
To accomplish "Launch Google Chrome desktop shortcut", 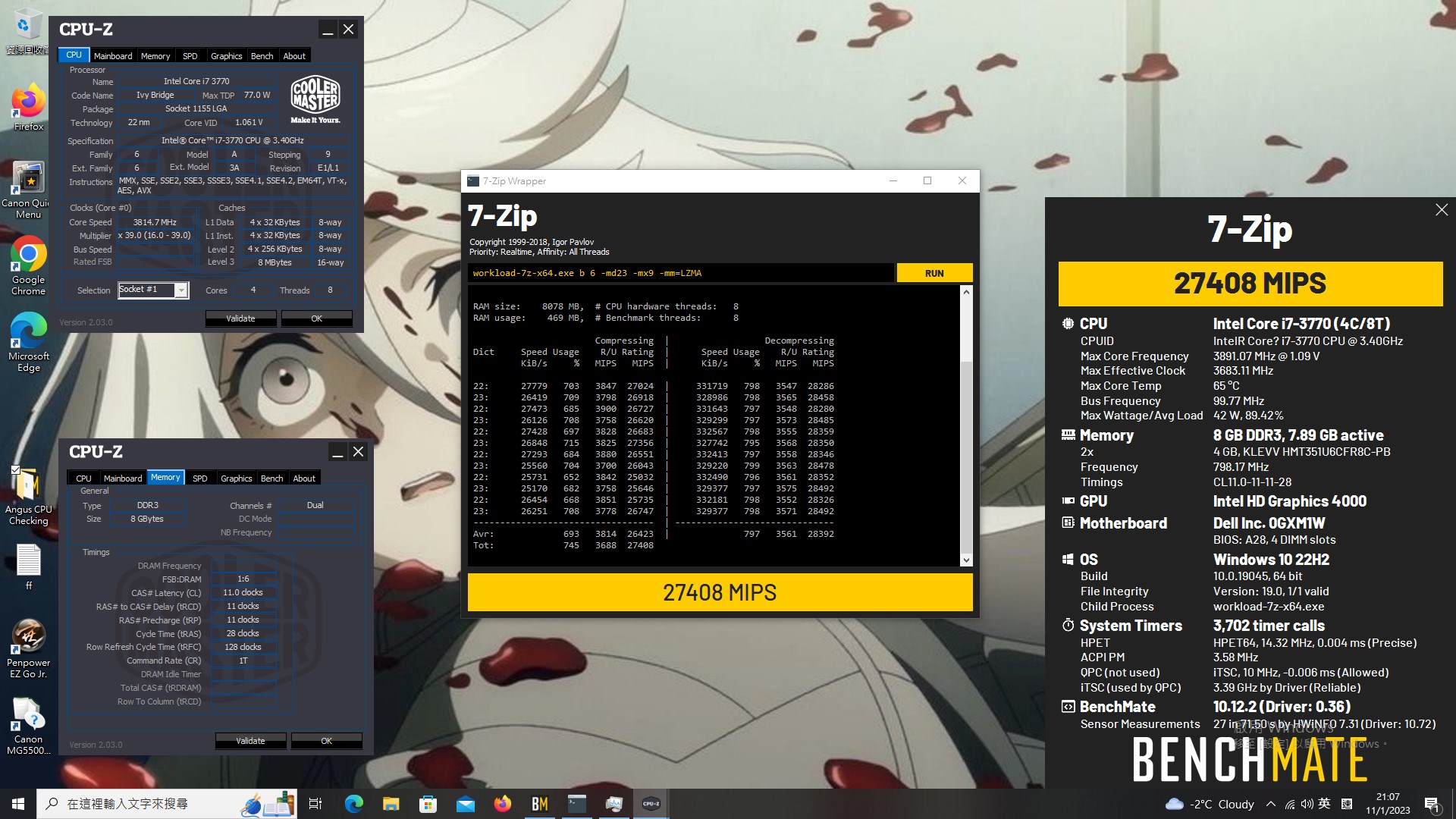I will pos(28,265).
